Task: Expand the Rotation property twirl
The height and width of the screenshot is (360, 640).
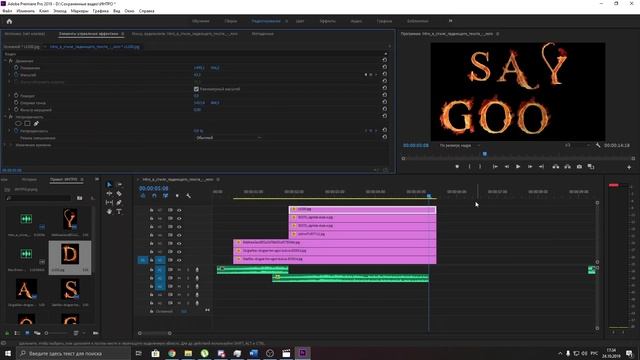Action: coord(10,96)
